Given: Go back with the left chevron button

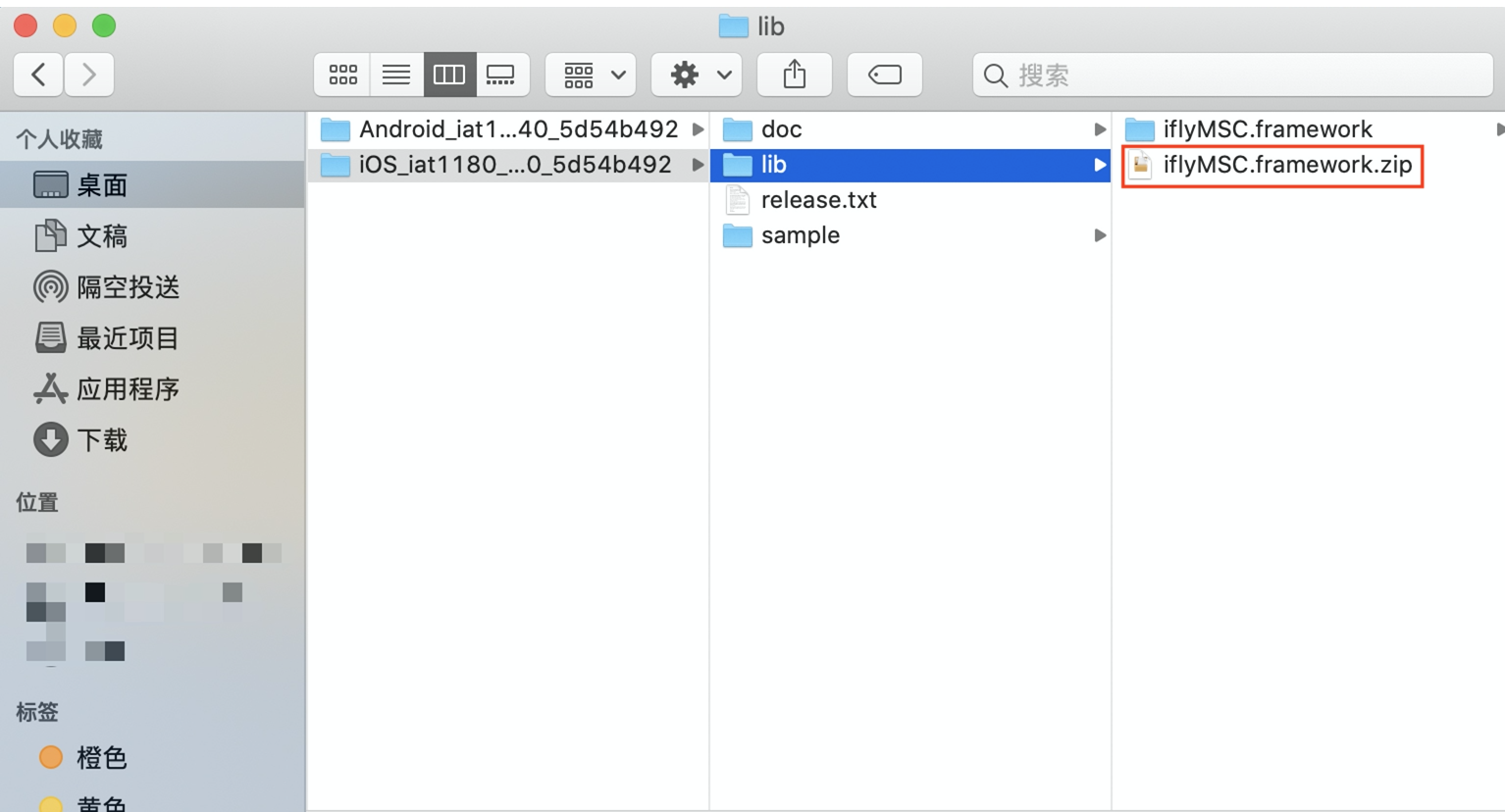Looking at the screenshot, I should (39, 75).
